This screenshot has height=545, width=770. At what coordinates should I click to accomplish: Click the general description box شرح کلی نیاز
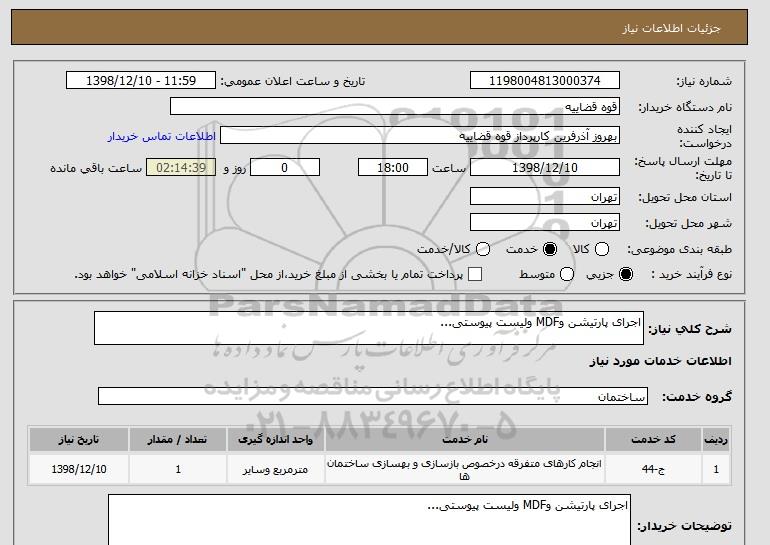[369, 328]
